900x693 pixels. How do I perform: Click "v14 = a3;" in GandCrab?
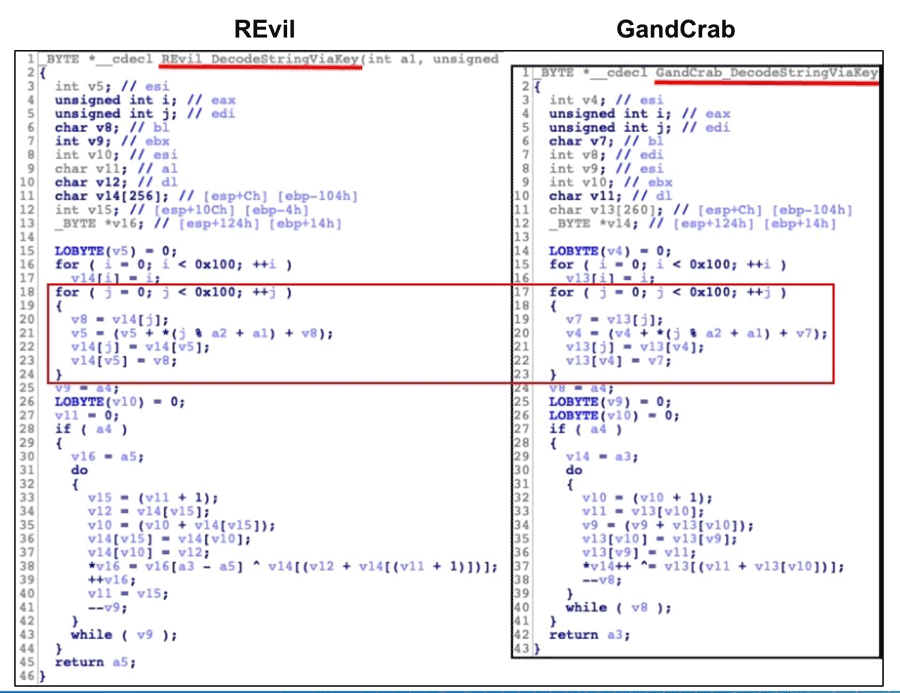[x=602, y=457]
